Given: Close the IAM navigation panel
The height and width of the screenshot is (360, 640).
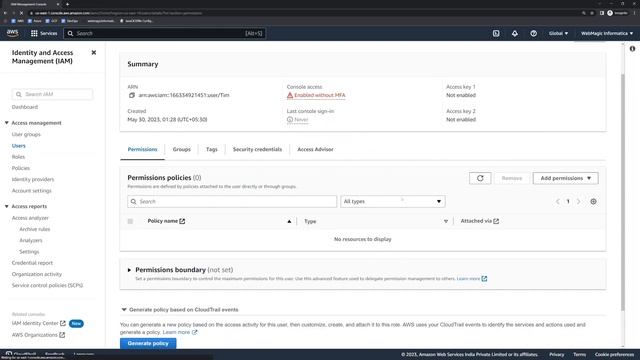Looking at the screenshot, I should coord(94,53).
